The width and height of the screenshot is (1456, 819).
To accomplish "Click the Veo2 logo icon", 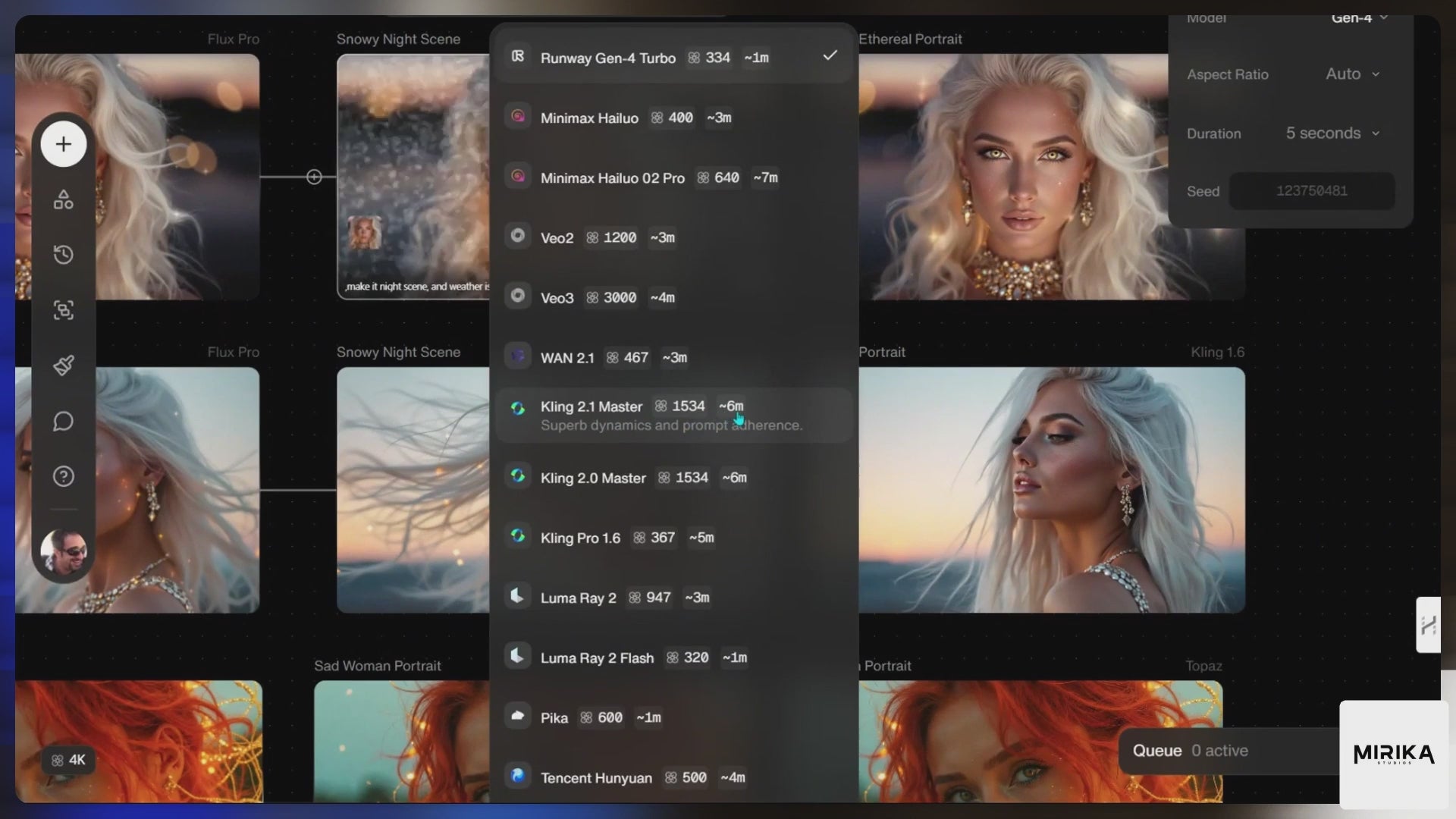I will pyautogui.click(x=518, y=236).
